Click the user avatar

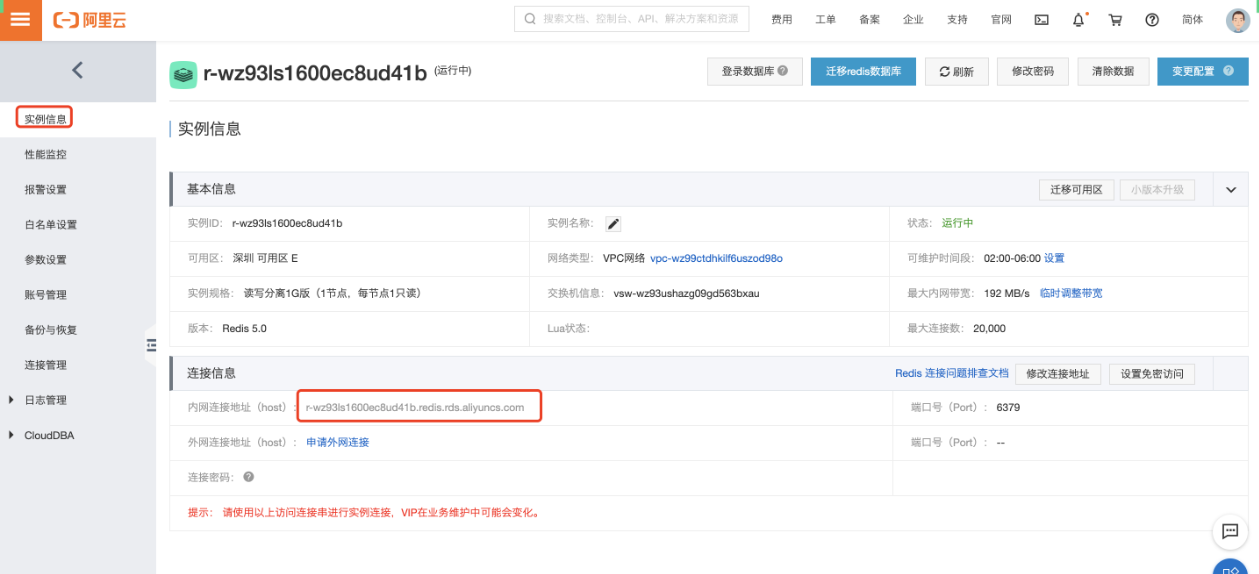point(1237,20)
